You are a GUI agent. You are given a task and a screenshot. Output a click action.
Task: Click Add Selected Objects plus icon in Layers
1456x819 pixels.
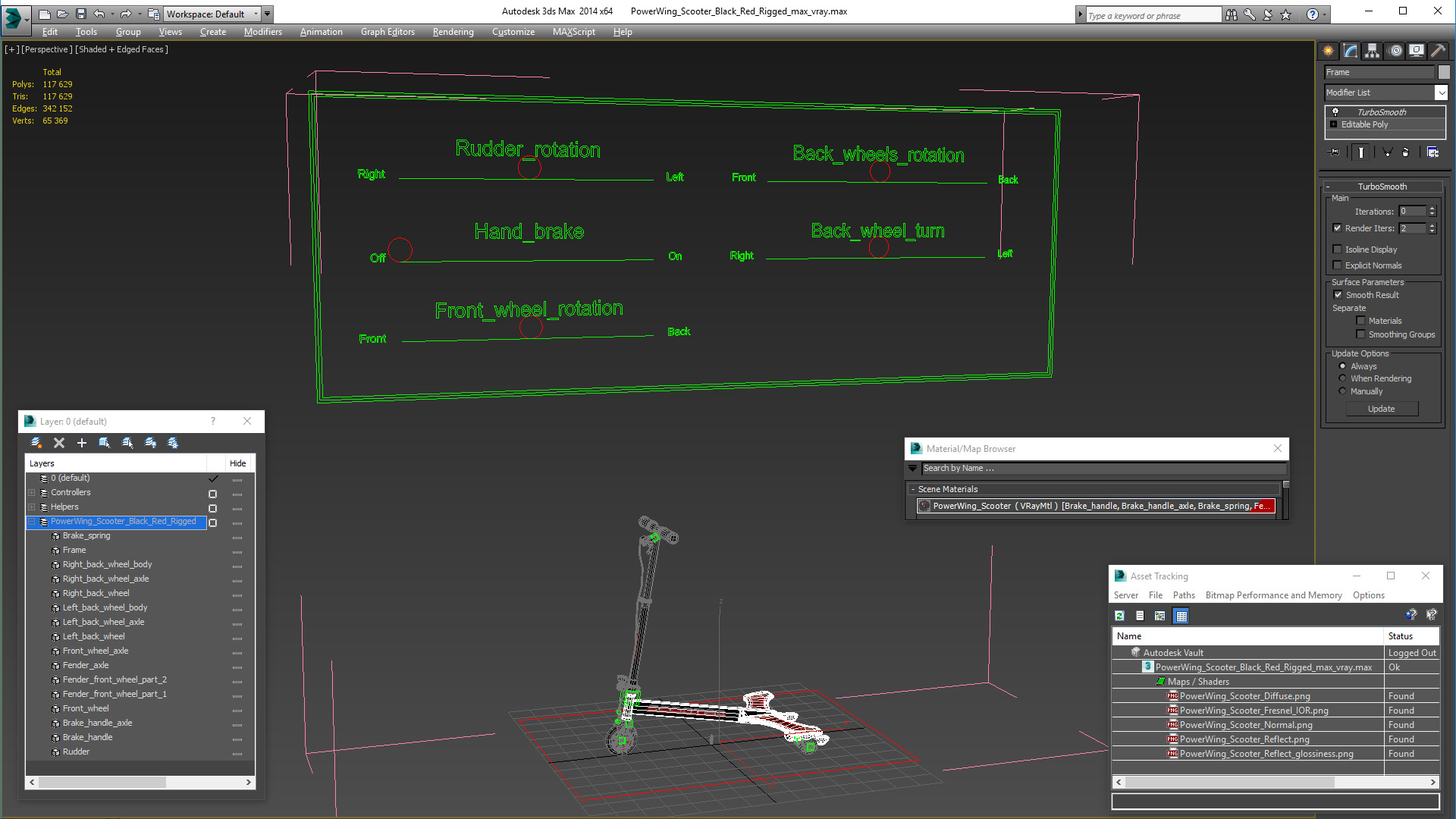point(82,443)
